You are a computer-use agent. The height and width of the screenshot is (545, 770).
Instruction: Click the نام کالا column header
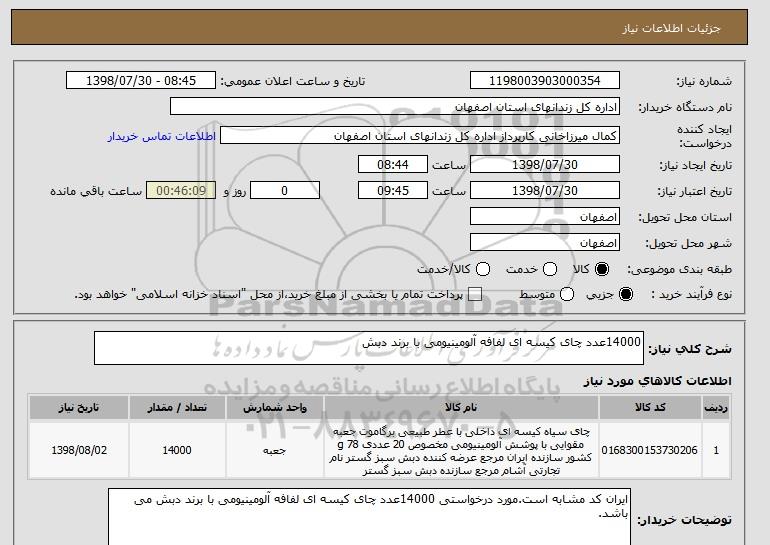pos(461,408)
